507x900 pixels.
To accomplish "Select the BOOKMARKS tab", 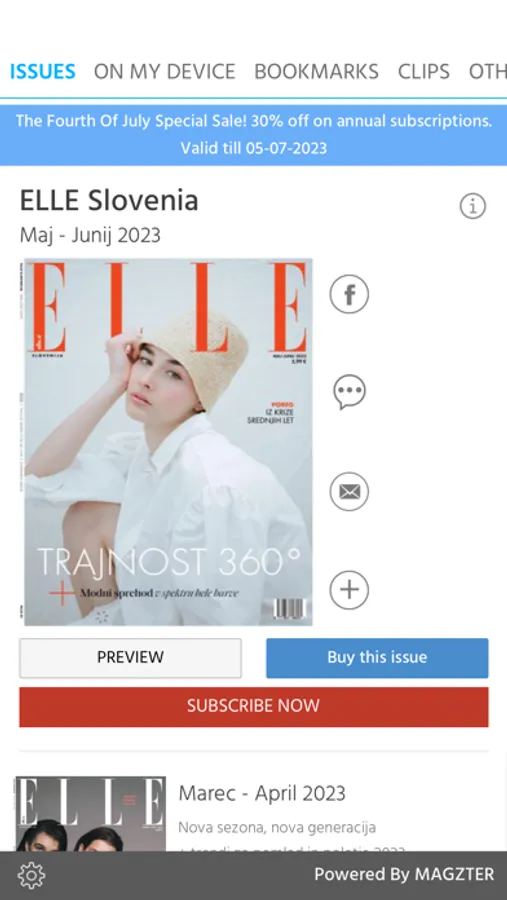I will [316, 72].
